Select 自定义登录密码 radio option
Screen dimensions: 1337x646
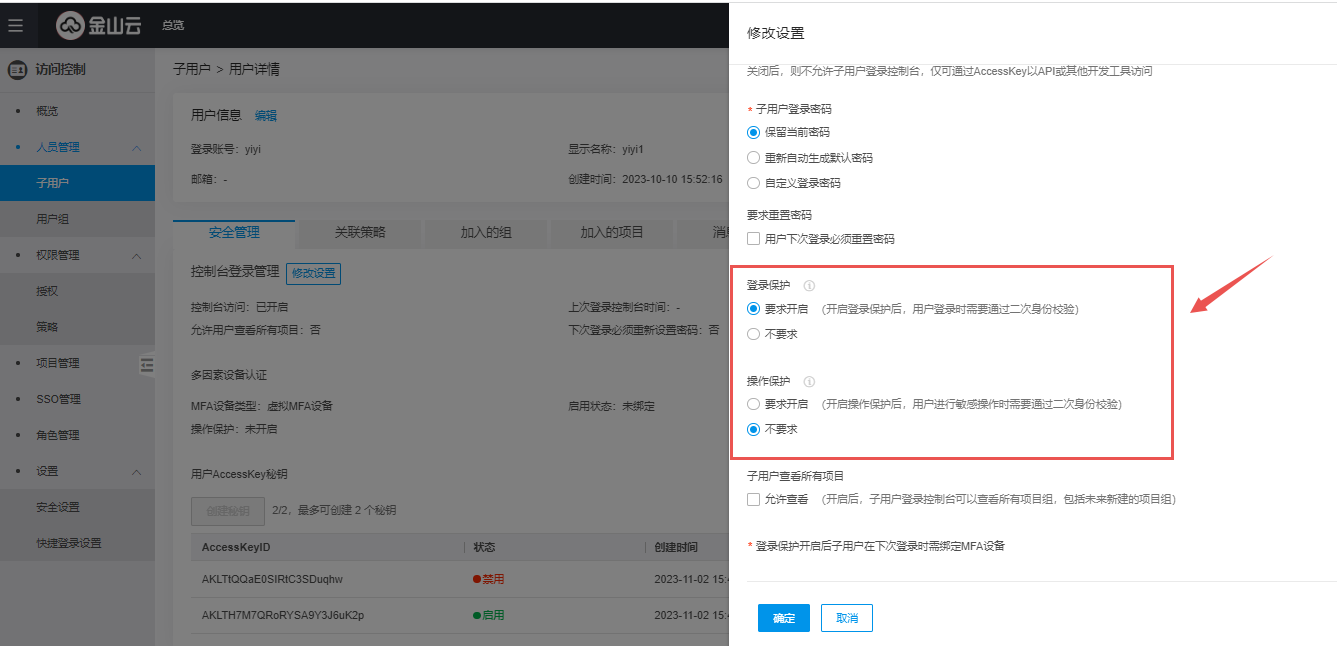coord(754,183)
